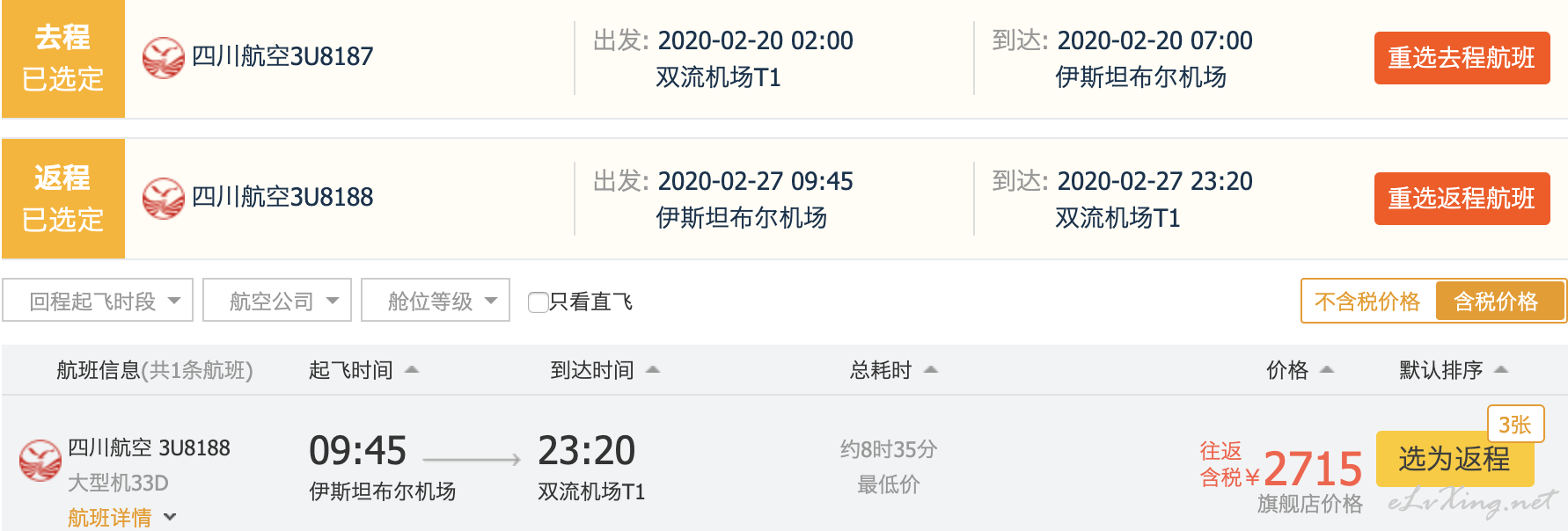Switch to 含税价格 price display

(1499, 302)
